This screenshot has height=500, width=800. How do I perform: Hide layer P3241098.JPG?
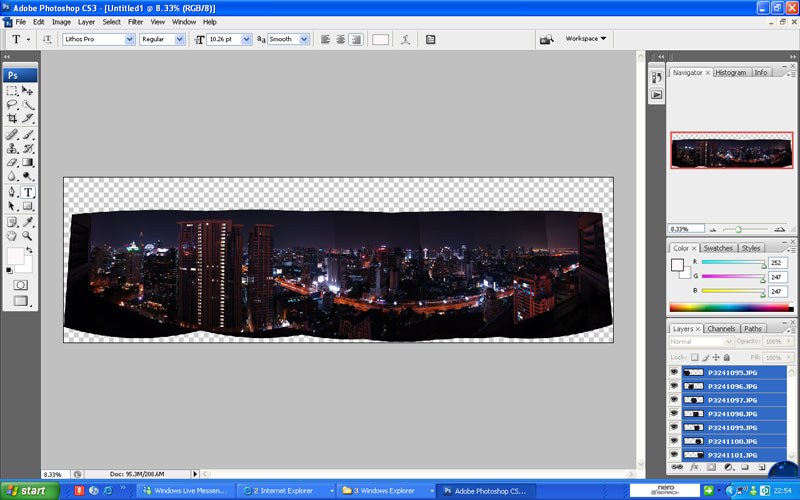674,414
